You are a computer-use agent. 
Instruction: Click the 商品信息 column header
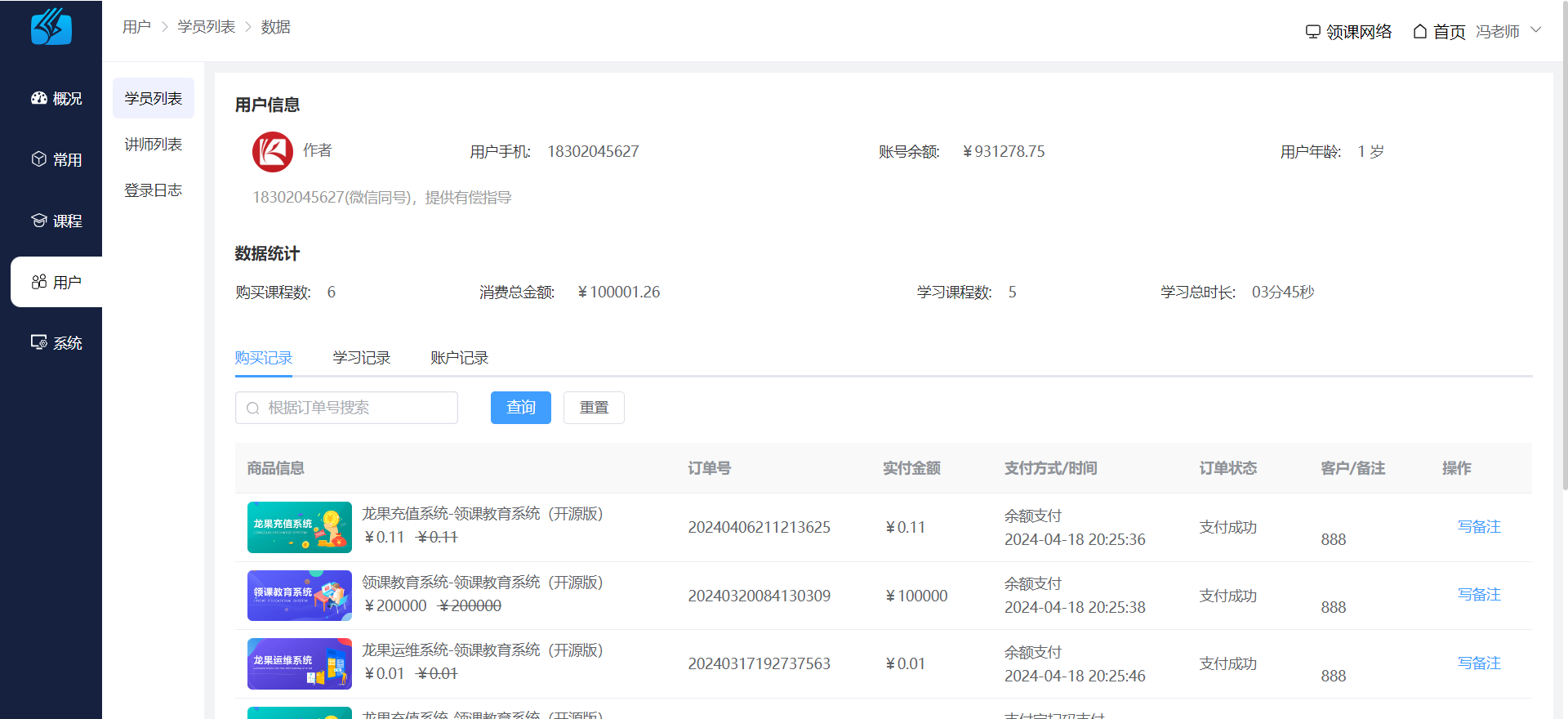click(276, 468)
